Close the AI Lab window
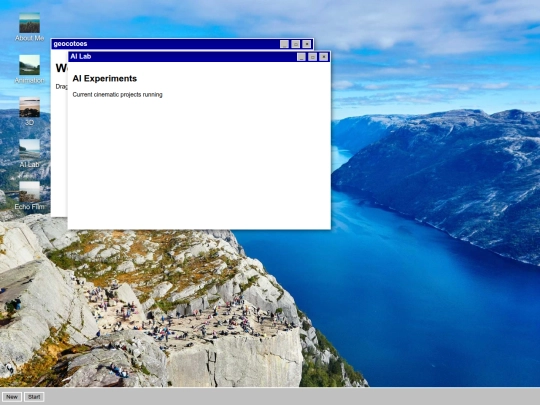Screen dimensions: 540x405 [323, 57]
